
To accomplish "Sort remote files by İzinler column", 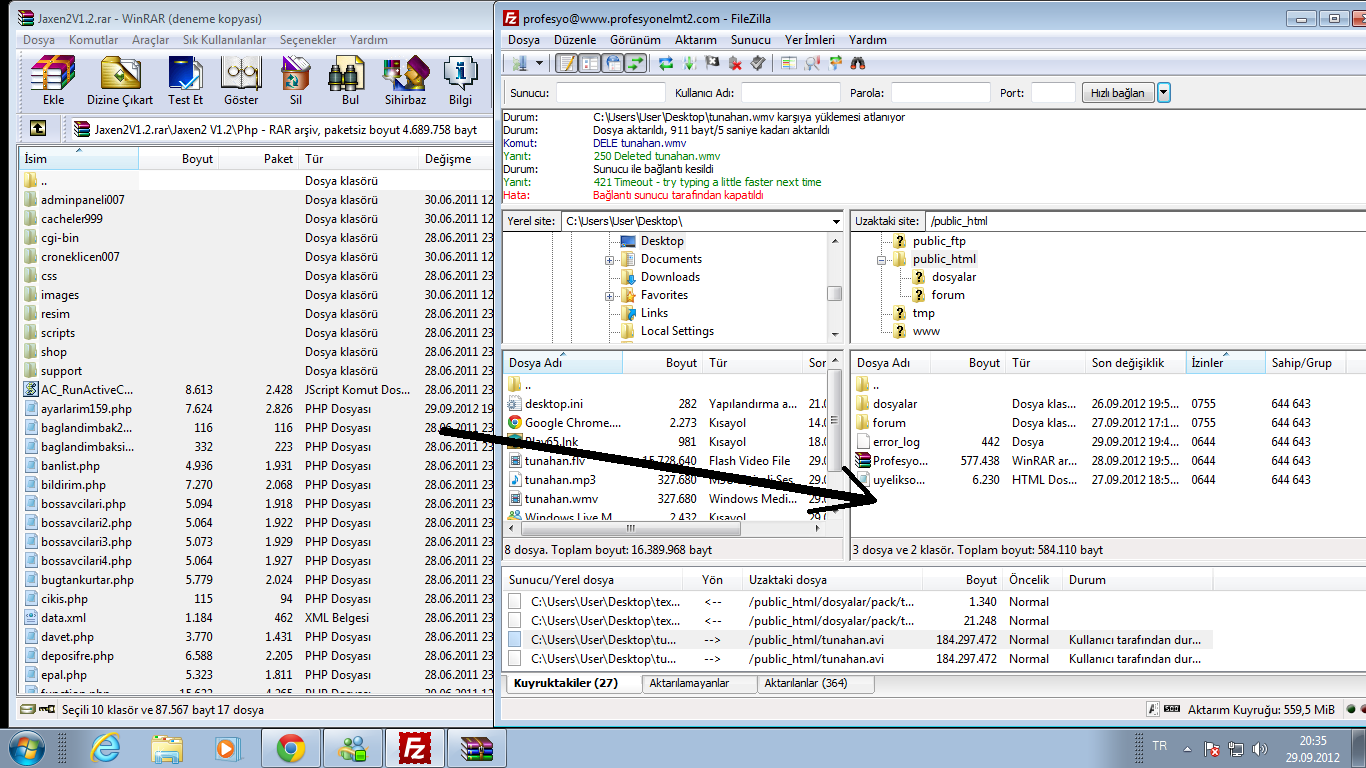I will (x=1226, y=363).
